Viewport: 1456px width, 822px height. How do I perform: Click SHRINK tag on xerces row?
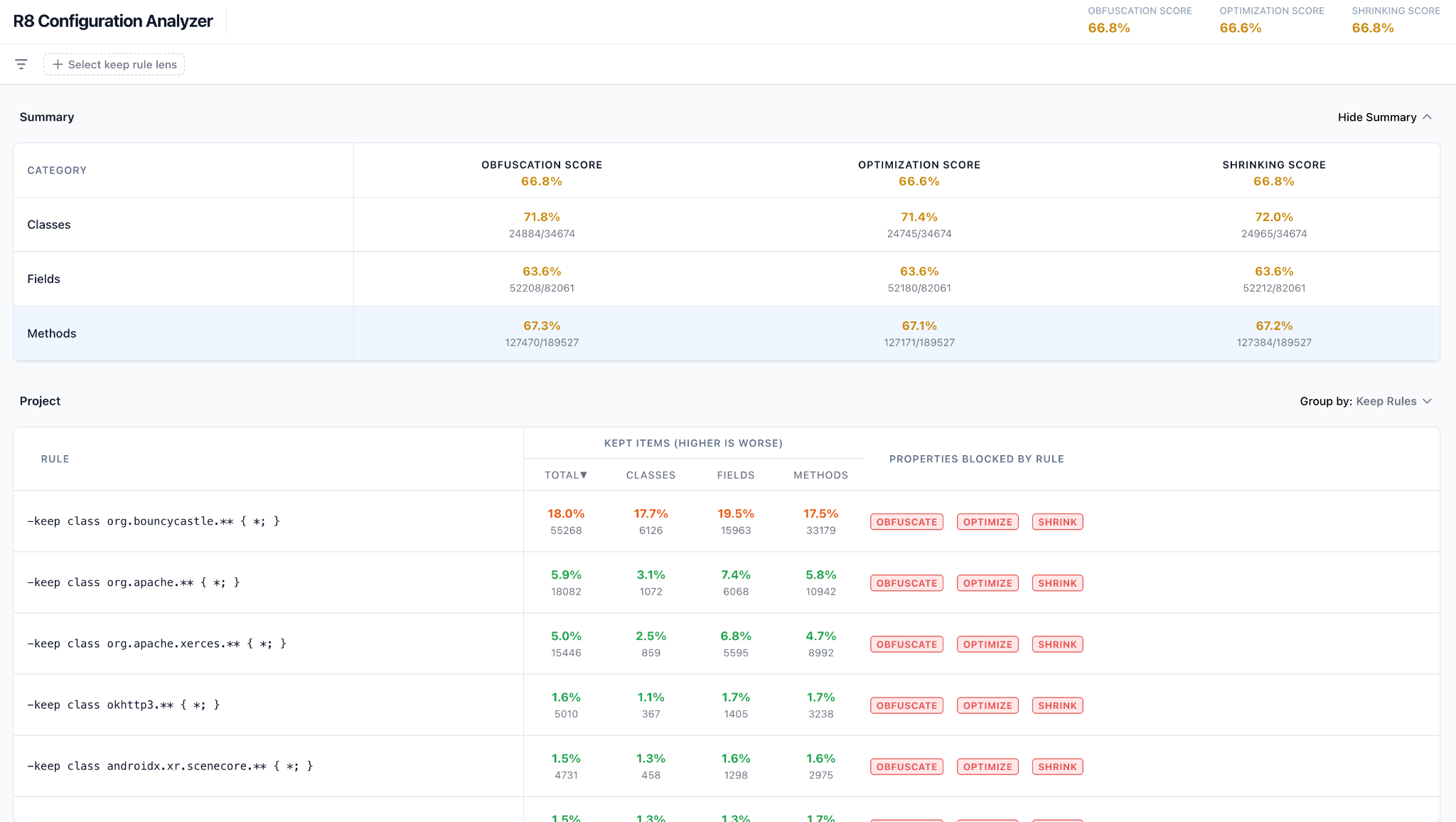click(1057, 644)
